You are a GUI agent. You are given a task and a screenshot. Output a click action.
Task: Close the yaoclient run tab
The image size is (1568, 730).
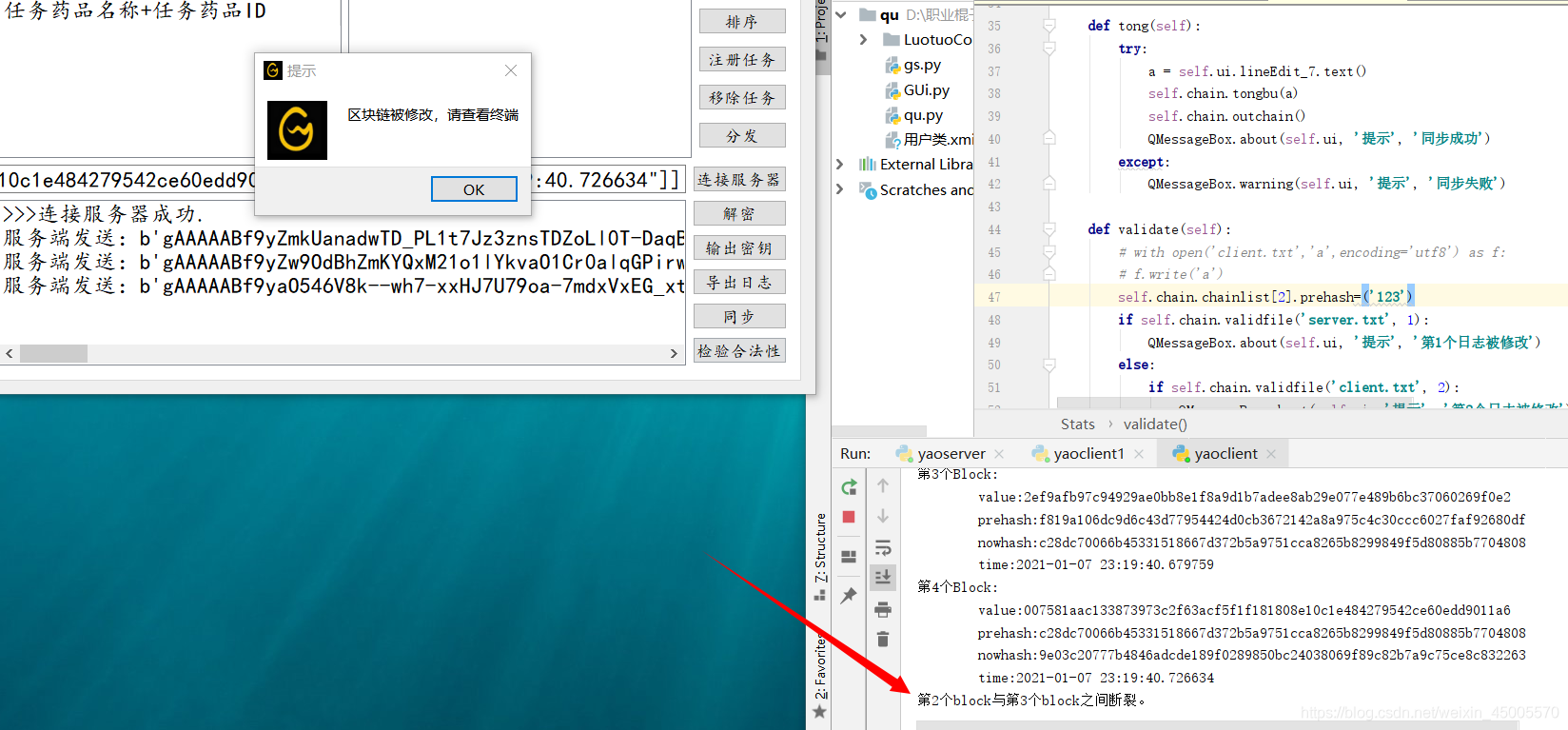[1271, 454]
